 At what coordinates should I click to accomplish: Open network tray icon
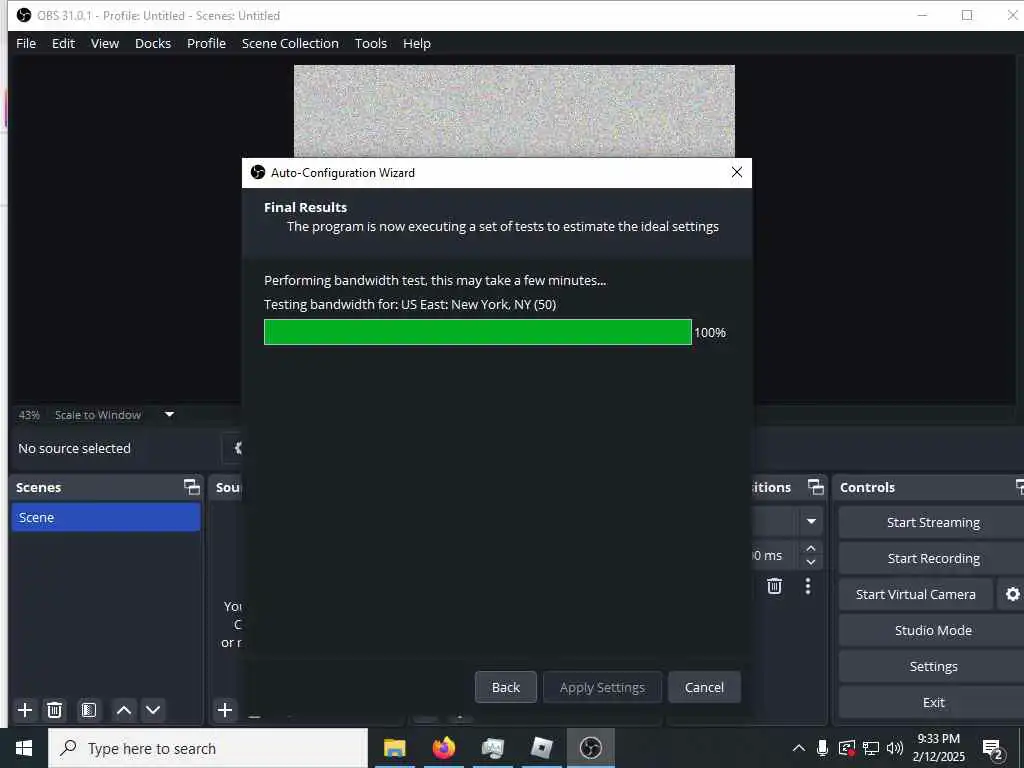(x=871, y=748)
